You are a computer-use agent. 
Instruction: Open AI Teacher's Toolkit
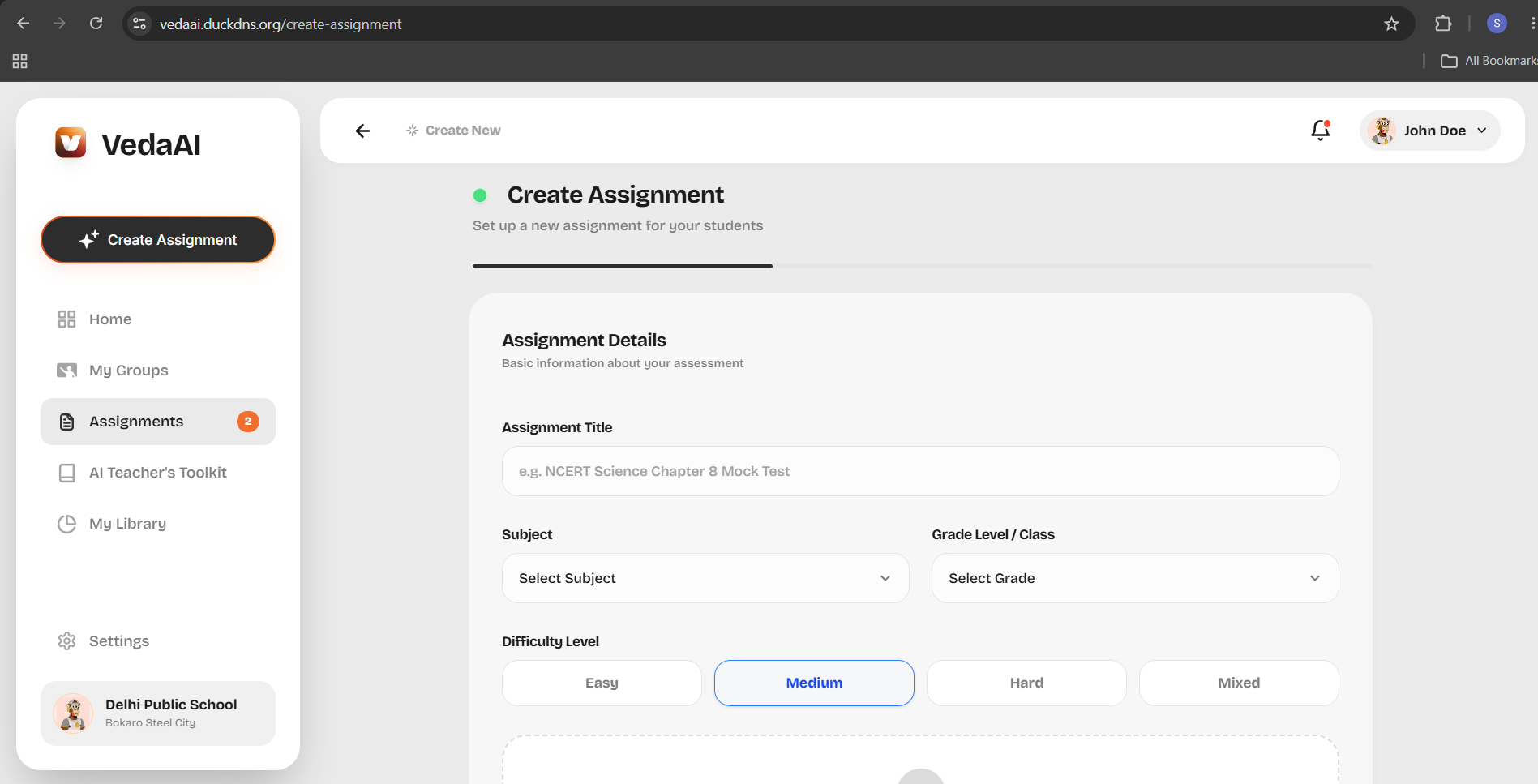(x=158, y=473)
